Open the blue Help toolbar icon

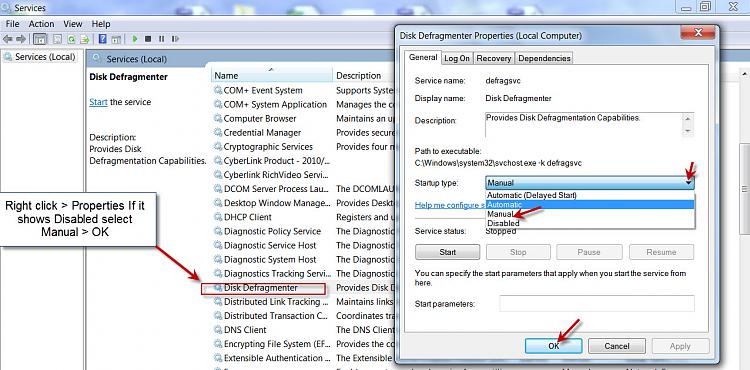[102, 39]
